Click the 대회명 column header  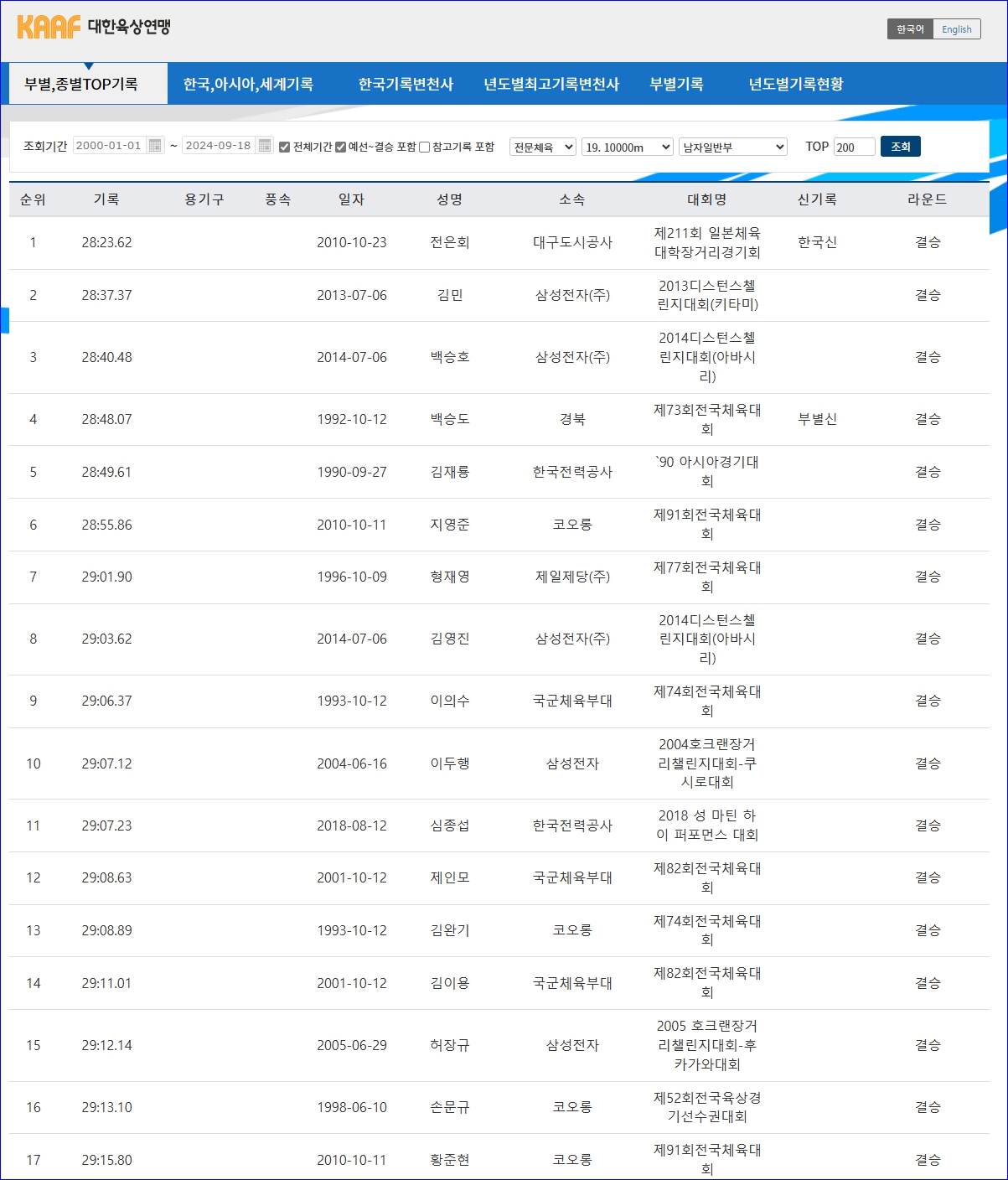[707, 199]
